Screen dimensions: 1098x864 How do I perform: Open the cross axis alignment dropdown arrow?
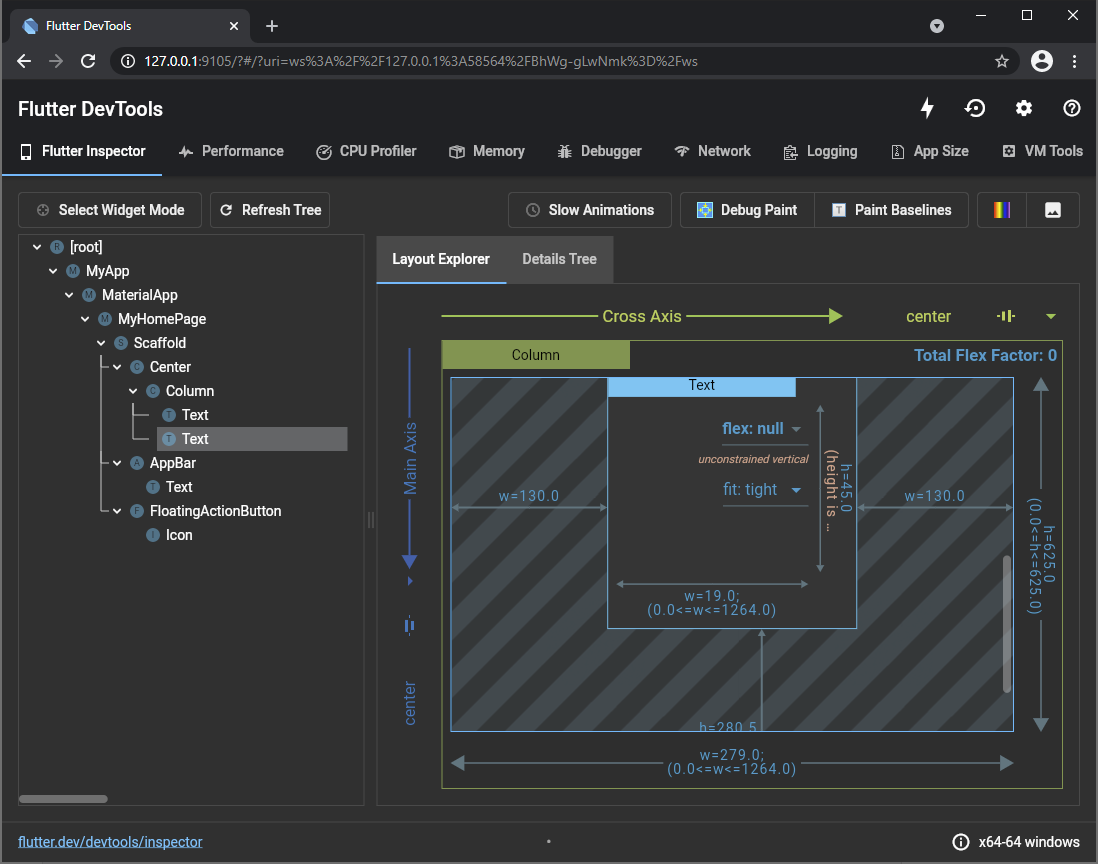(1050, 316)
